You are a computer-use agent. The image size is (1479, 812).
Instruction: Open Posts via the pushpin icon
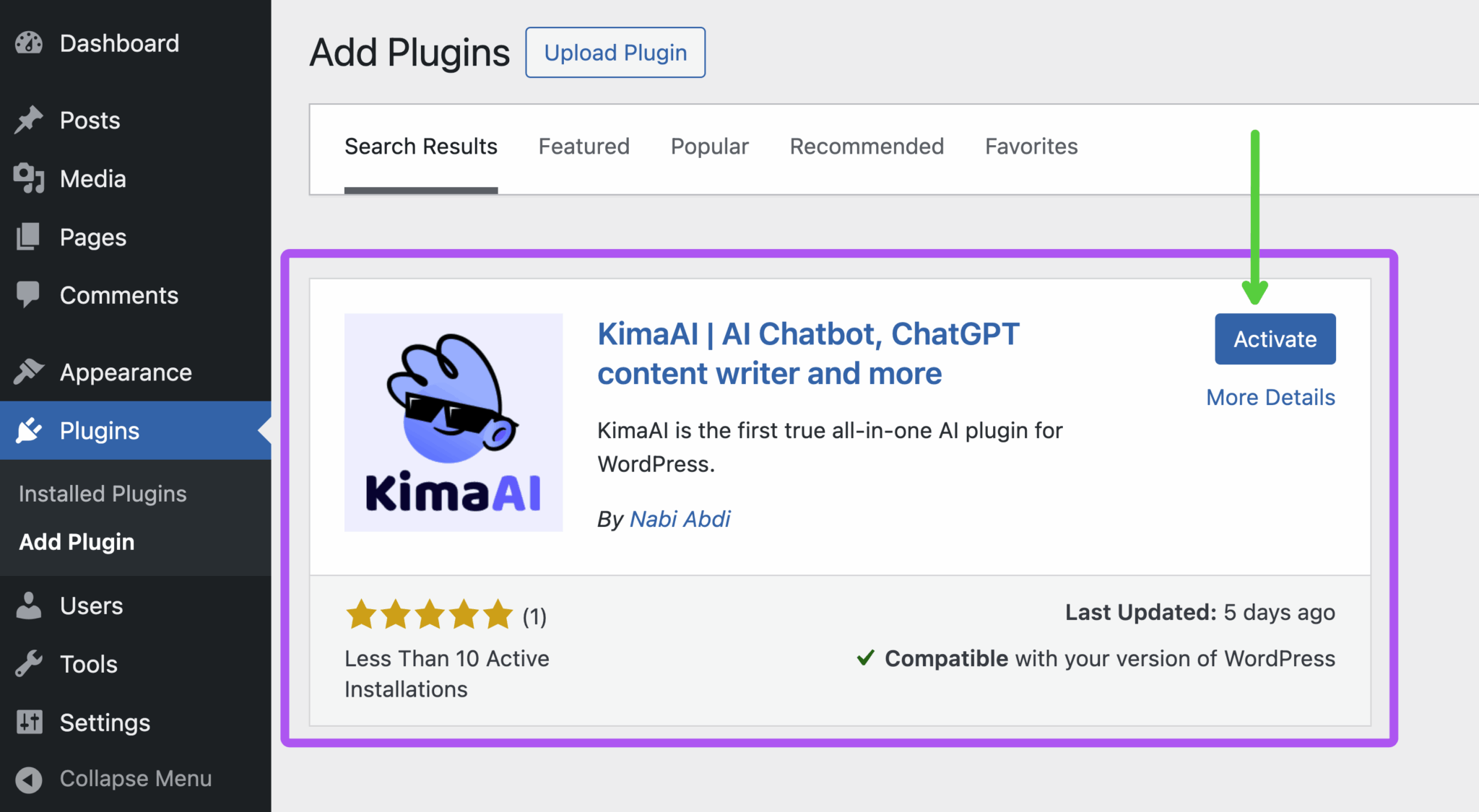click(28, 120)
